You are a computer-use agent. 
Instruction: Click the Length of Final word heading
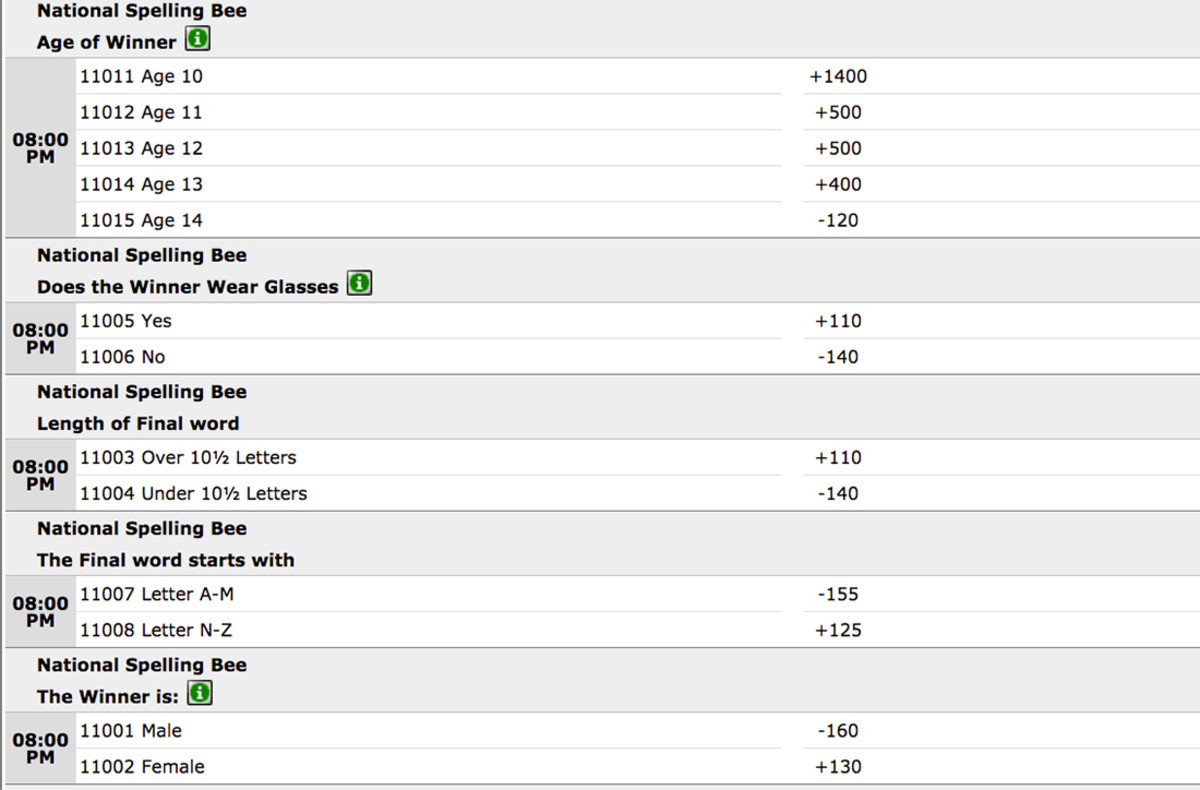138,423
